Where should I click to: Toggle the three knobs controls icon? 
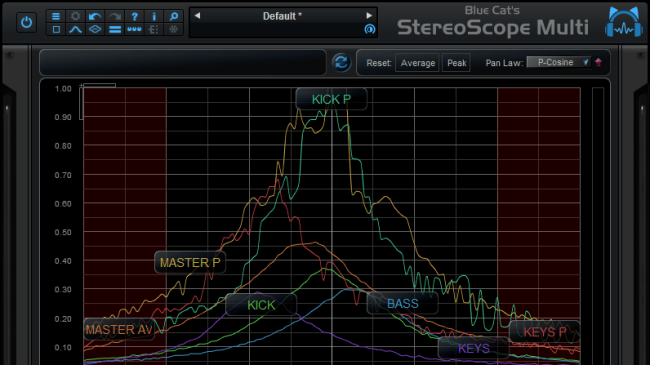click(134, 29)
